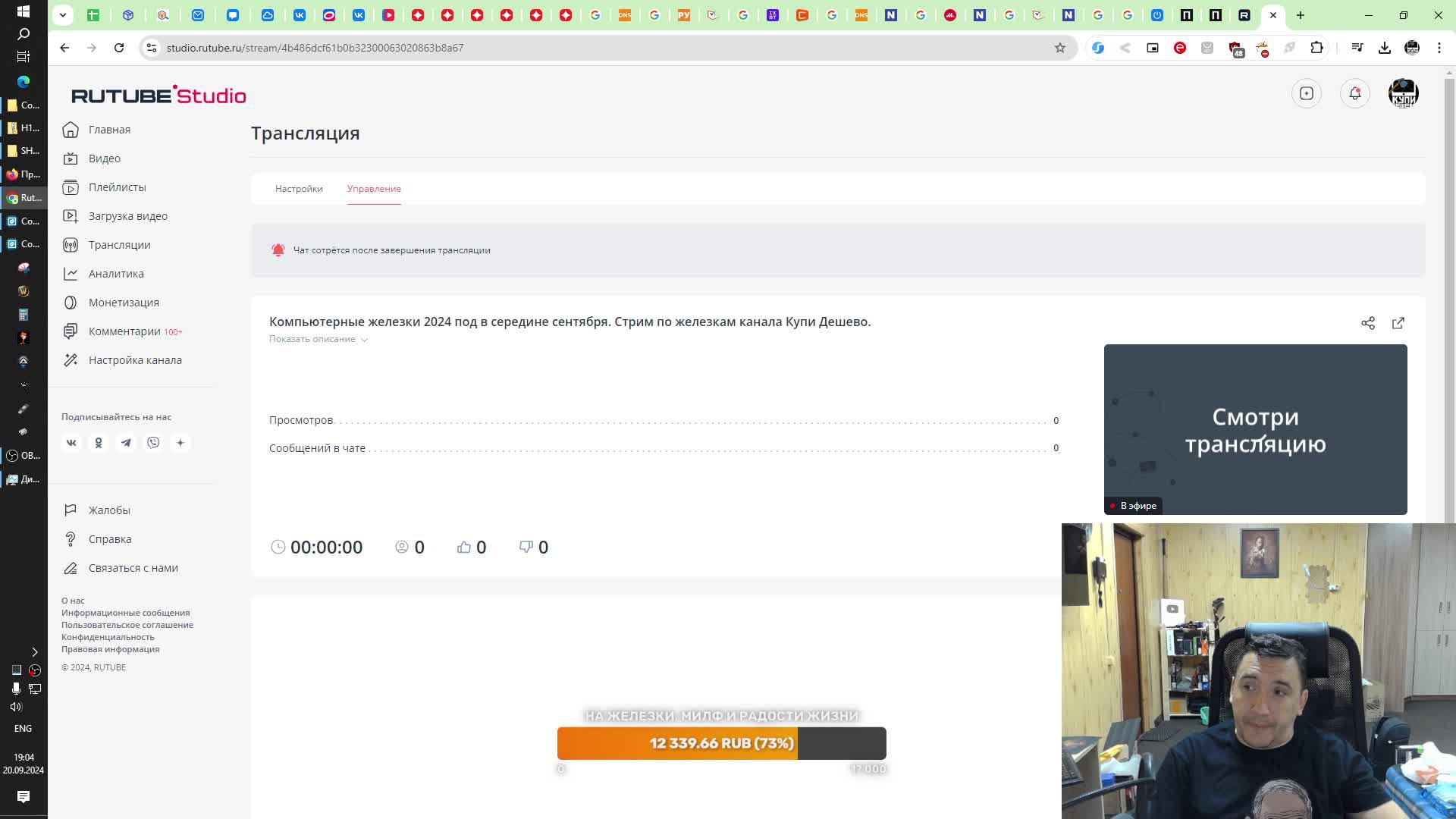Screen dimensions: 1456x819
Task: Open the Трансляции sidebar item
Action: 119,245
